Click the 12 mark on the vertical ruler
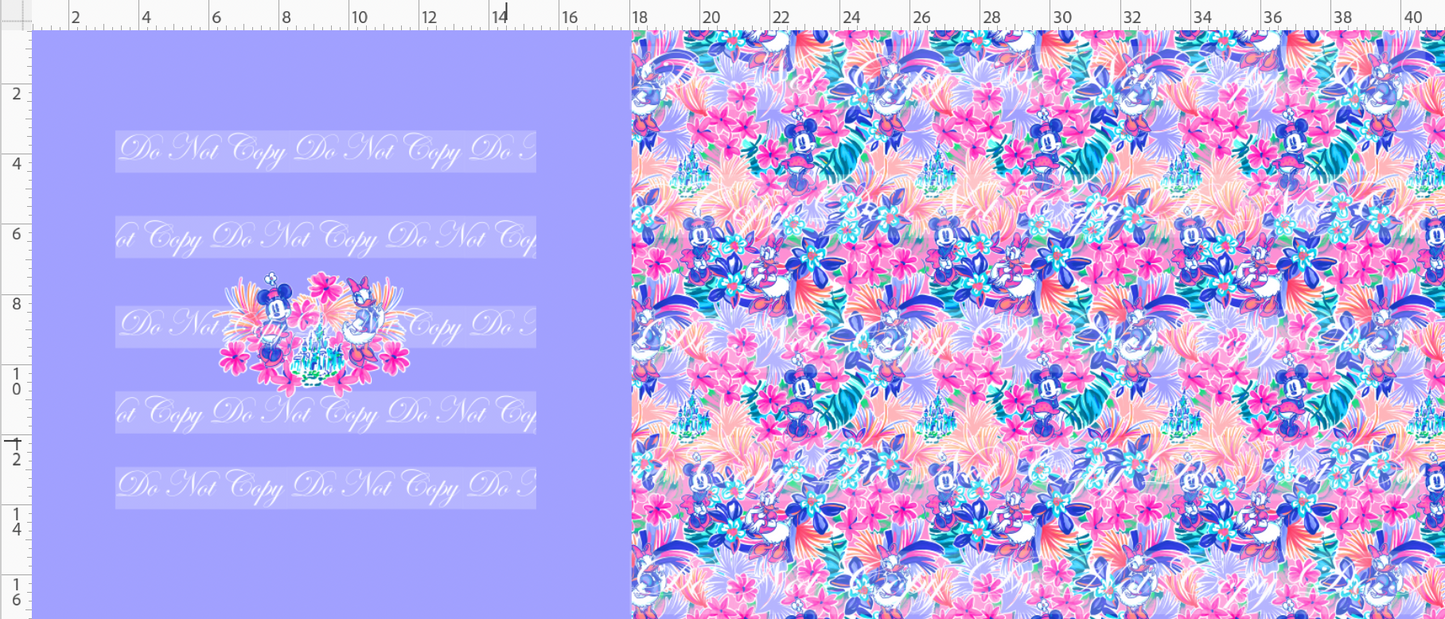 coord(17,451)
